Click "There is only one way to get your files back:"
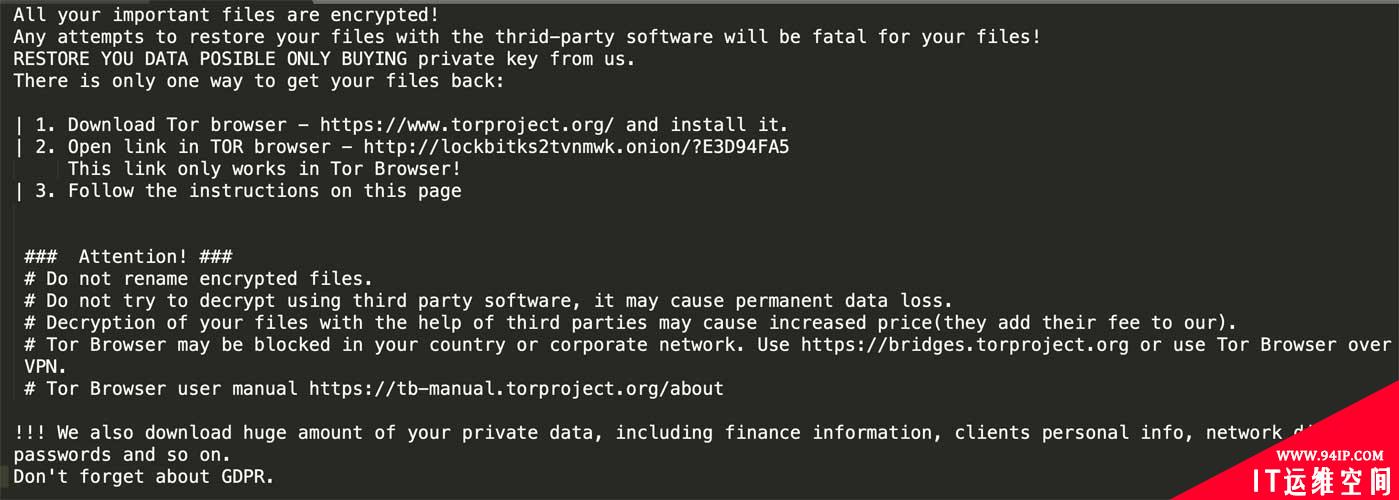1399x500 pixels. coord(259,82)
